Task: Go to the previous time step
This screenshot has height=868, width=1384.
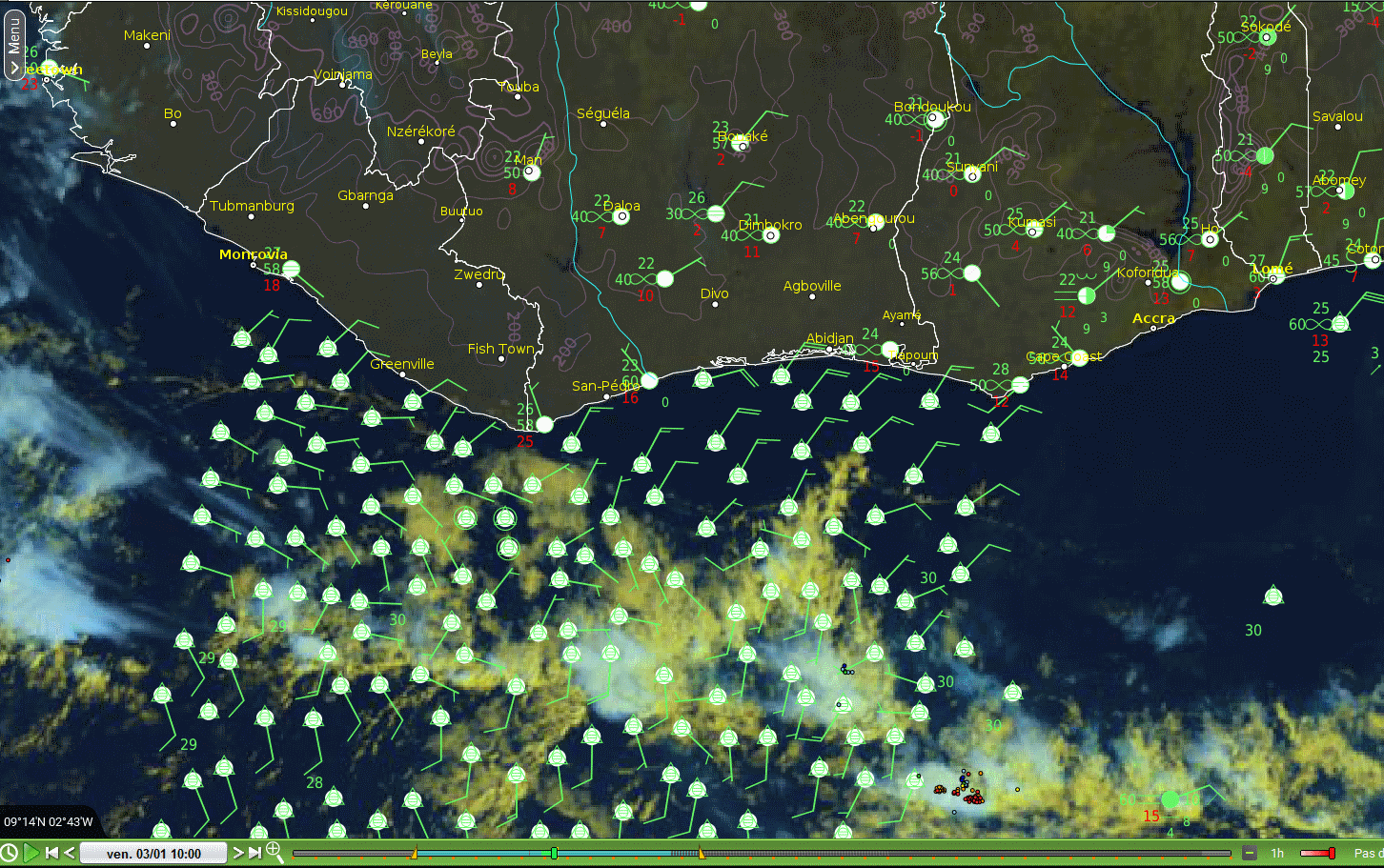Action: pyautogui.click(x=70, y=853)
